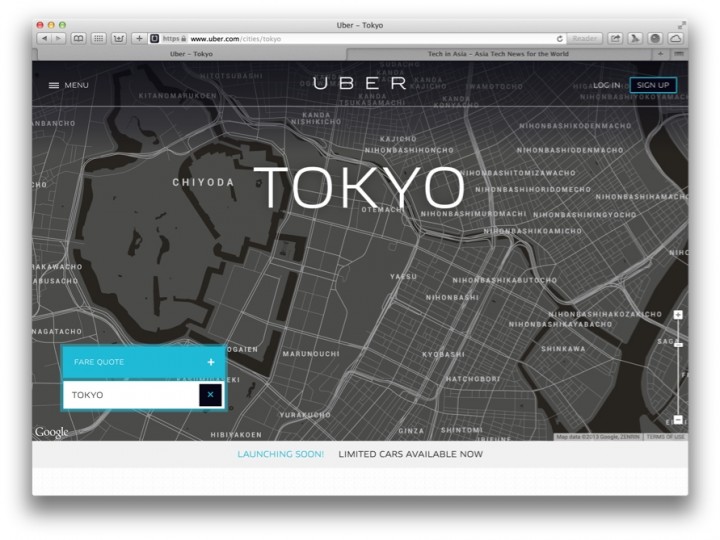Screen dimensions: 720x540
Task: Click the site favicon in address bar
Action: 155,39
